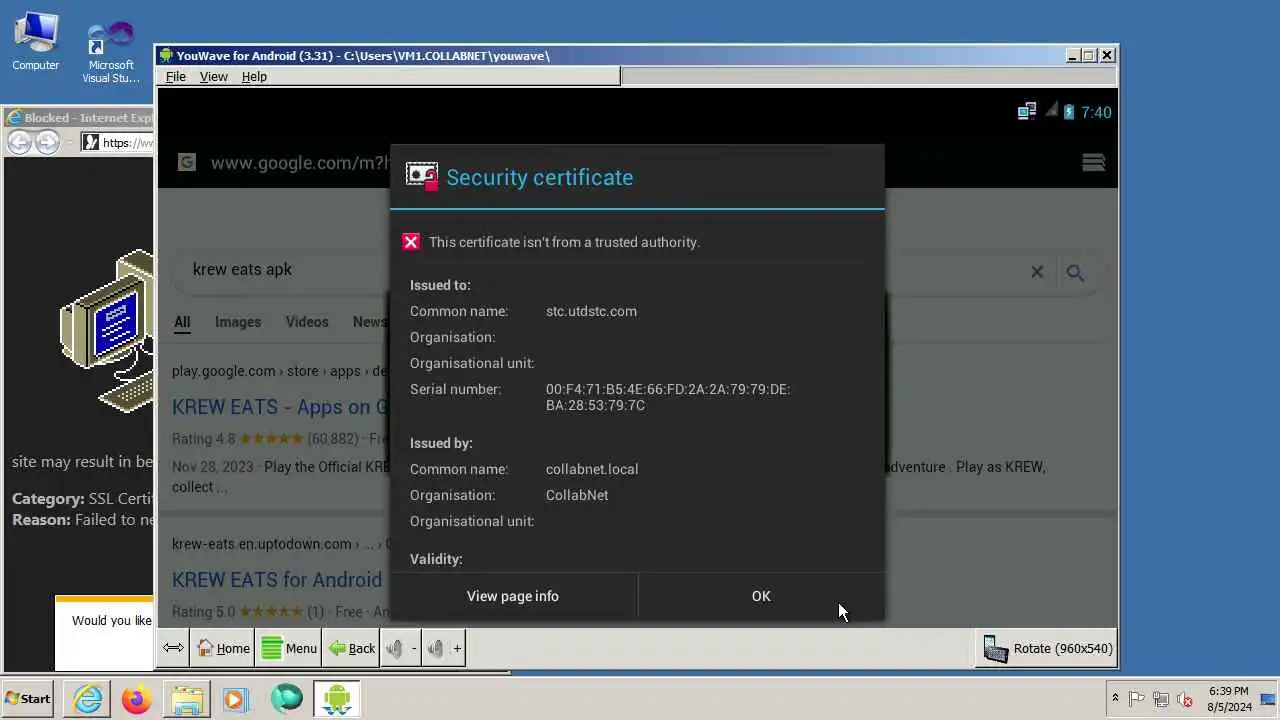Image resolution: width=1280 pixels, height=720 pixels.
Task: Click issuer common name collabnet.local
Action: [x=592, y=469]
